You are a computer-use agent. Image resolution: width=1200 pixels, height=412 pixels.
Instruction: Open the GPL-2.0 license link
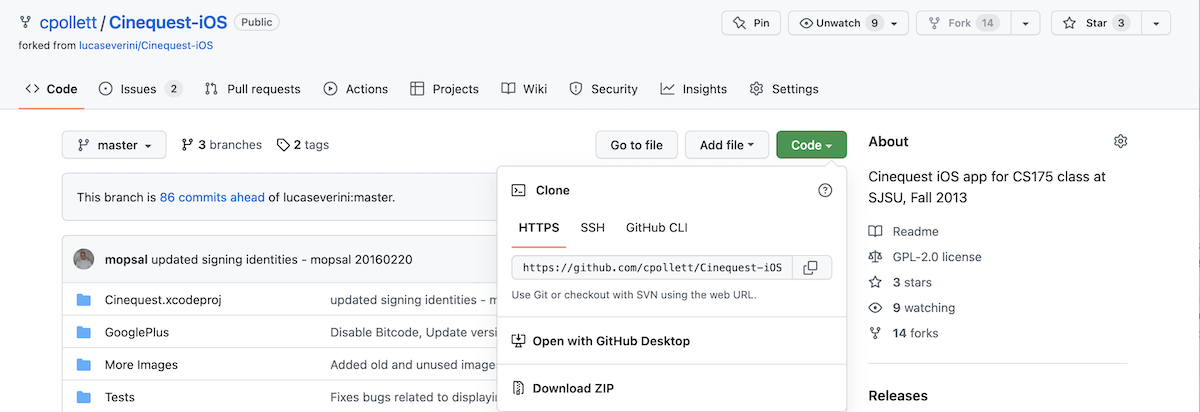point(937,257)
